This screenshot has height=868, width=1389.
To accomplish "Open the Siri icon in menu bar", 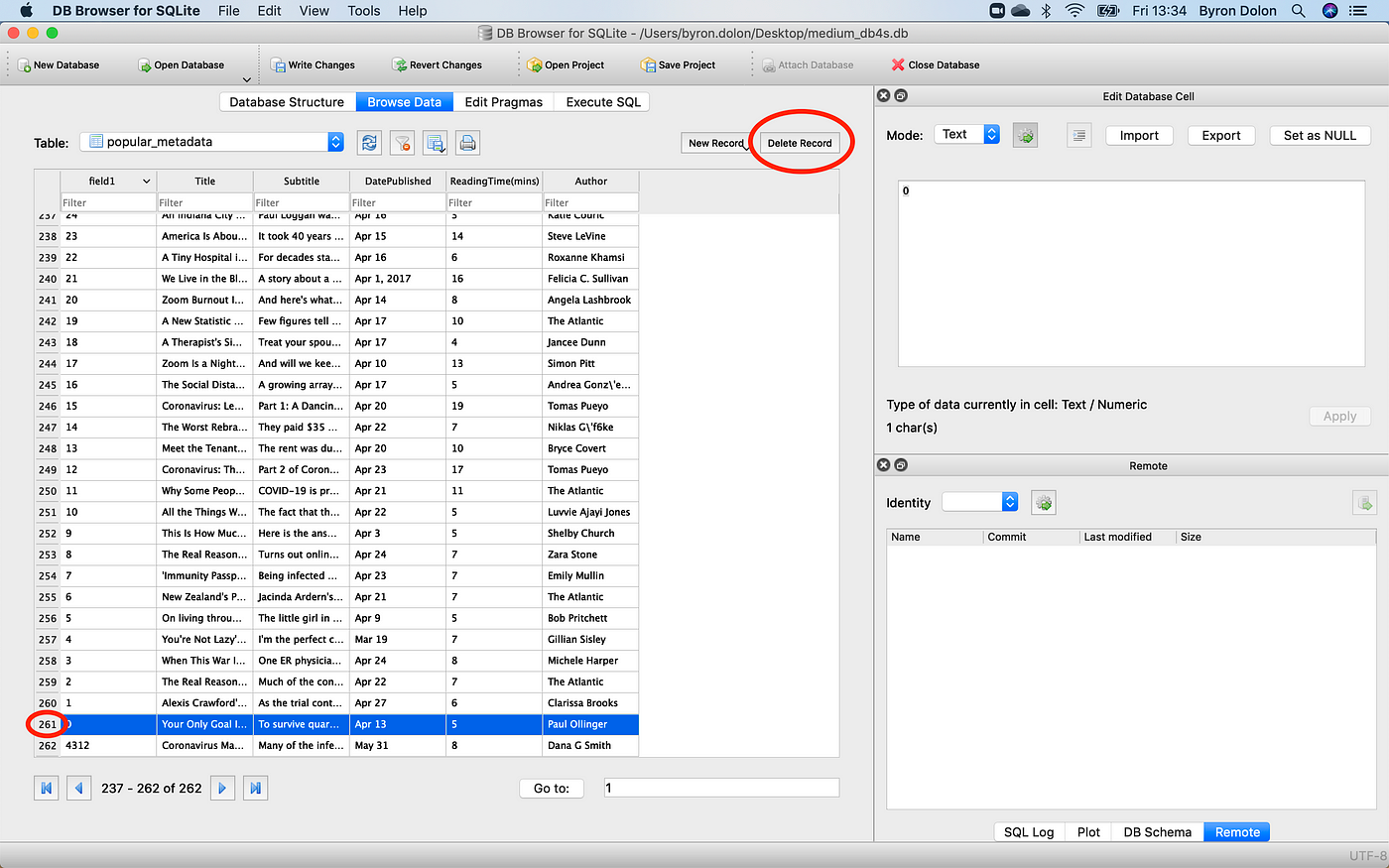I will (1330, 11).
